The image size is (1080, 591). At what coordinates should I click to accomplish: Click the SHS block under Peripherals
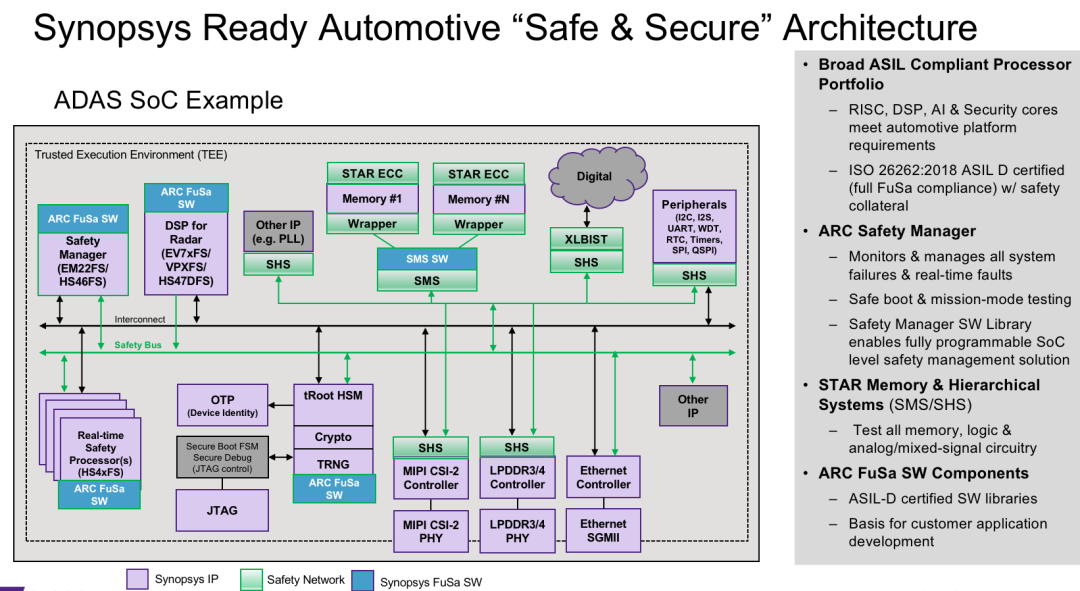tap(694, 276)
